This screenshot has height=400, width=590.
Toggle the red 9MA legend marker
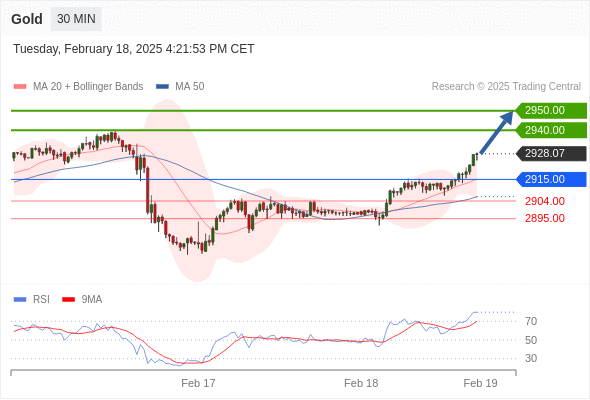click(x=68, y=300)
